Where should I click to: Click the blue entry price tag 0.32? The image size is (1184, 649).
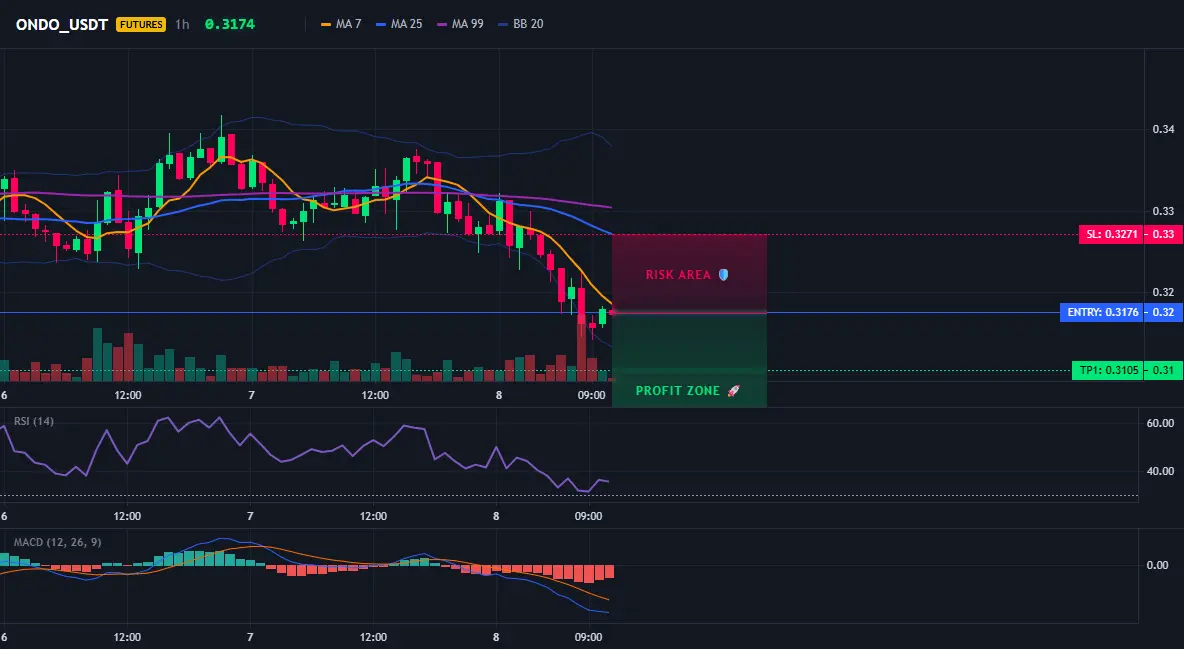(1163, 312)
